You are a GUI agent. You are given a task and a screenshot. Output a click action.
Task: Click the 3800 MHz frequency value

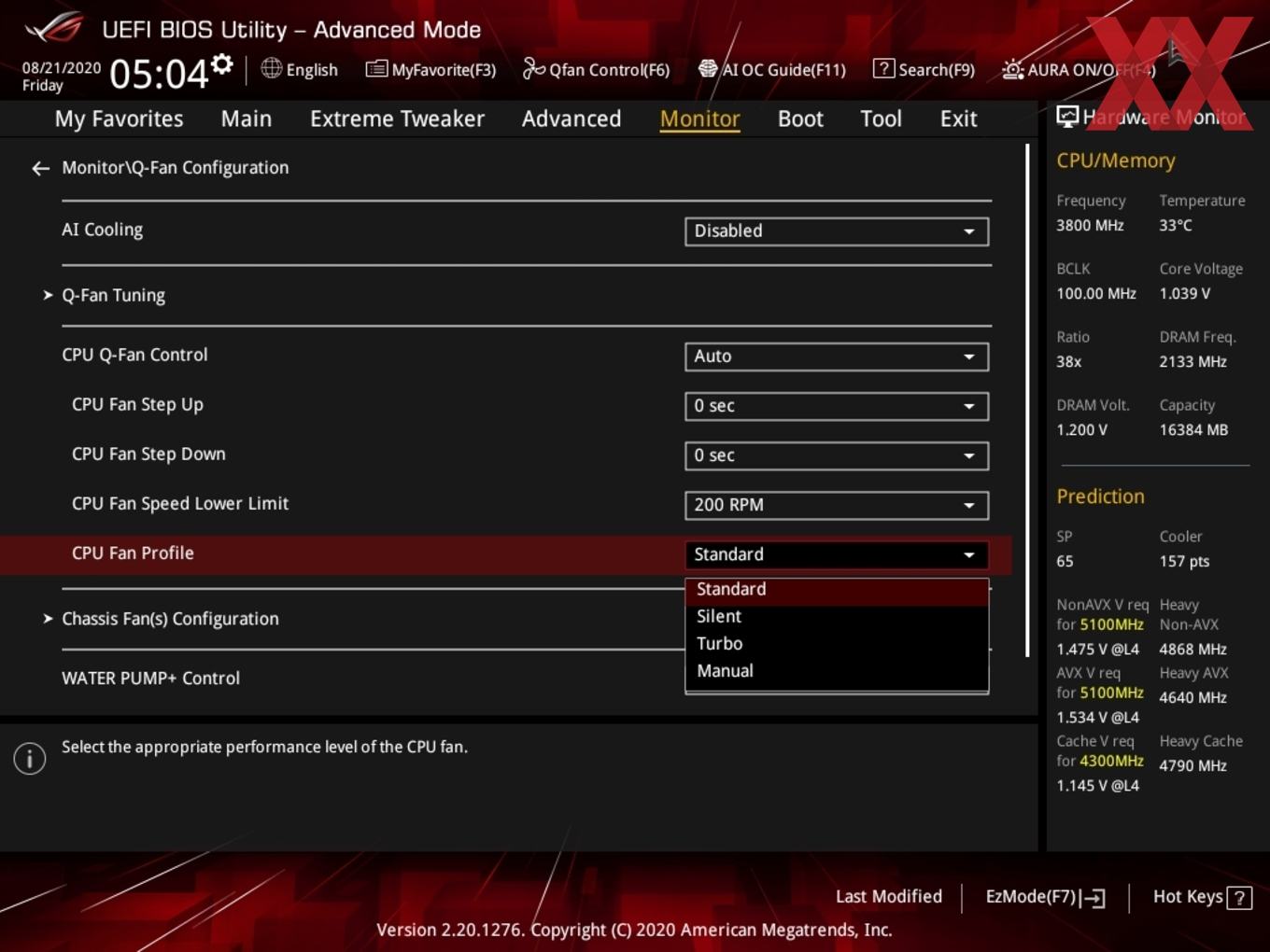1090,225
